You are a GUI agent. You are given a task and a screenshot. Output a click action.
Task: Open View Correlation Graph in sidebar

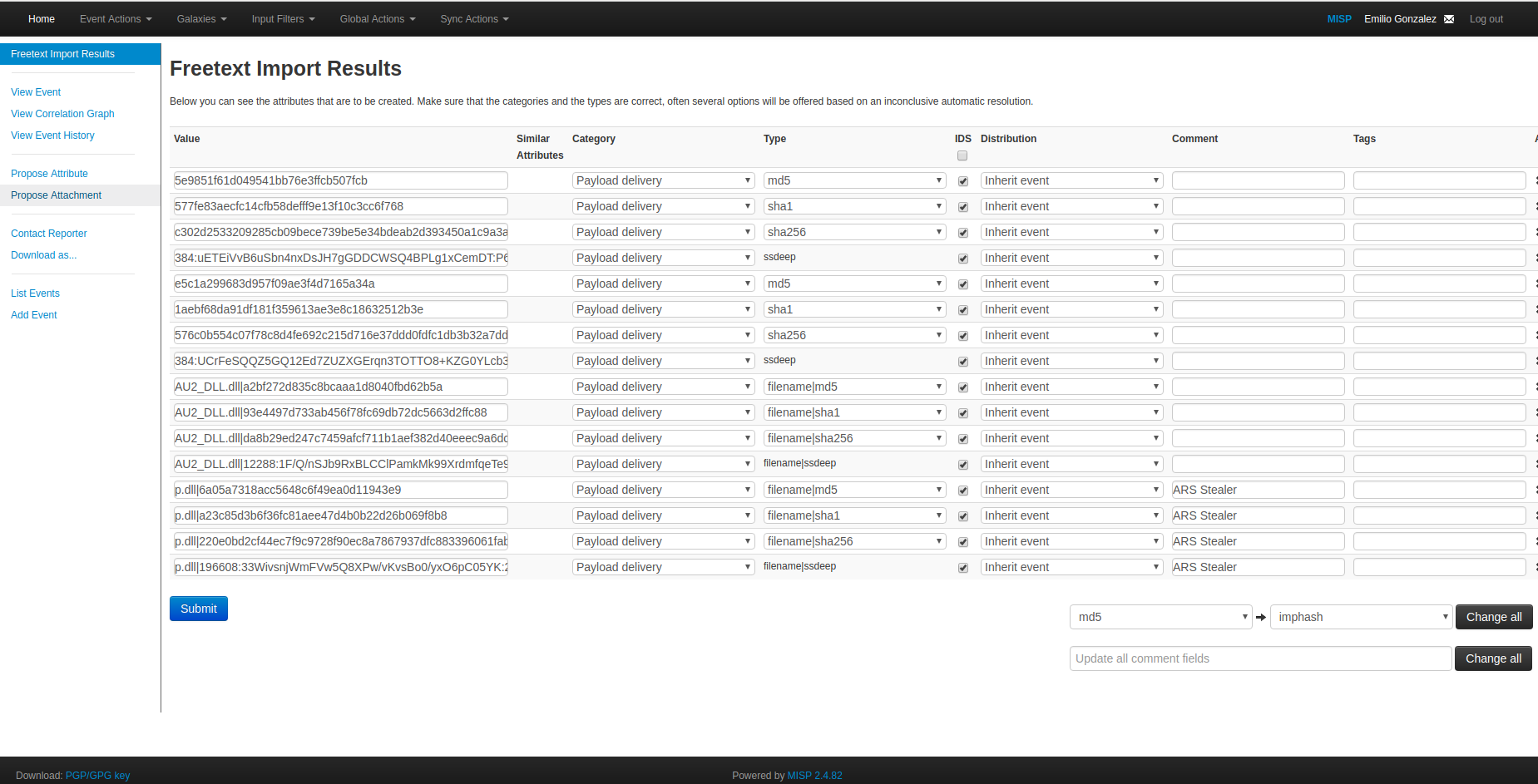click(x=62, y=114)
